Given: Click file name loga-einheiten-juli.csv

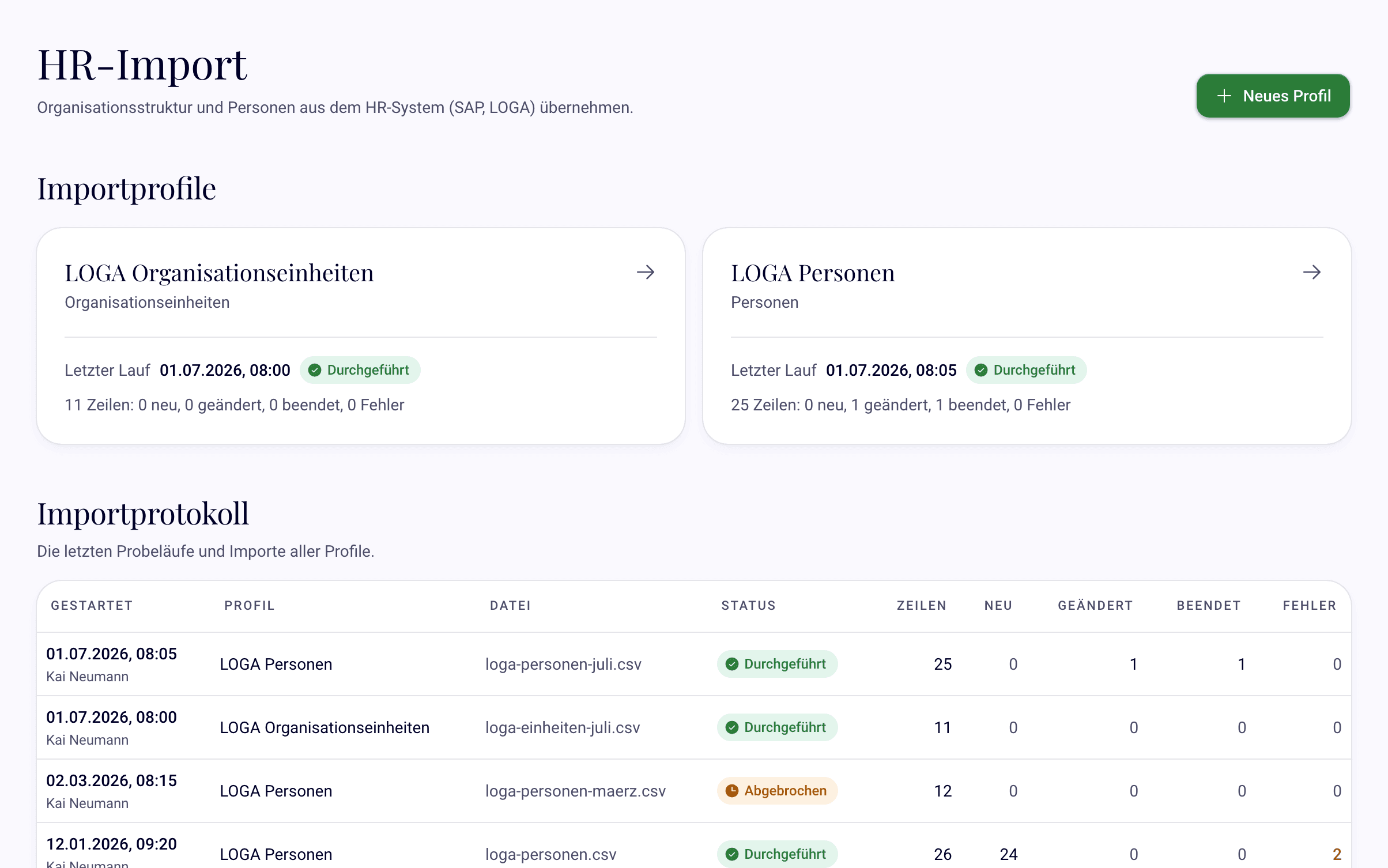Looking at the screenshot, I should tap(563, 727).
